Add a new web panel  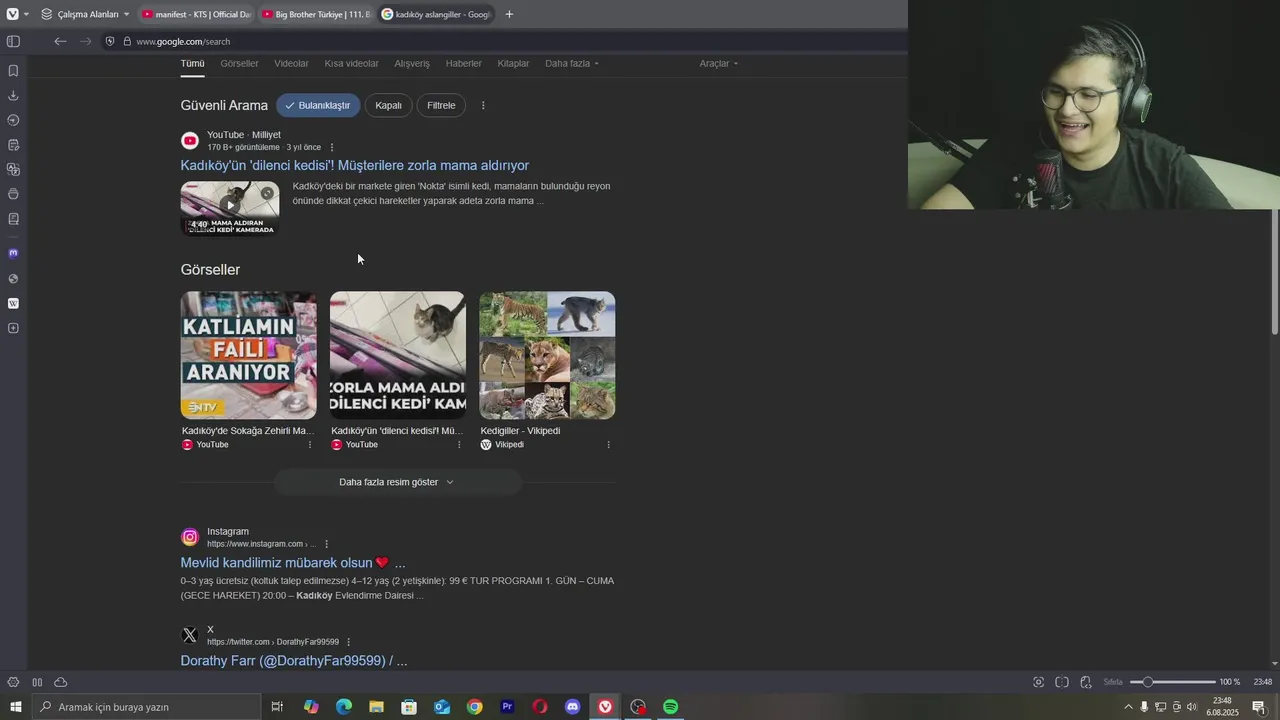coord(13,328)
